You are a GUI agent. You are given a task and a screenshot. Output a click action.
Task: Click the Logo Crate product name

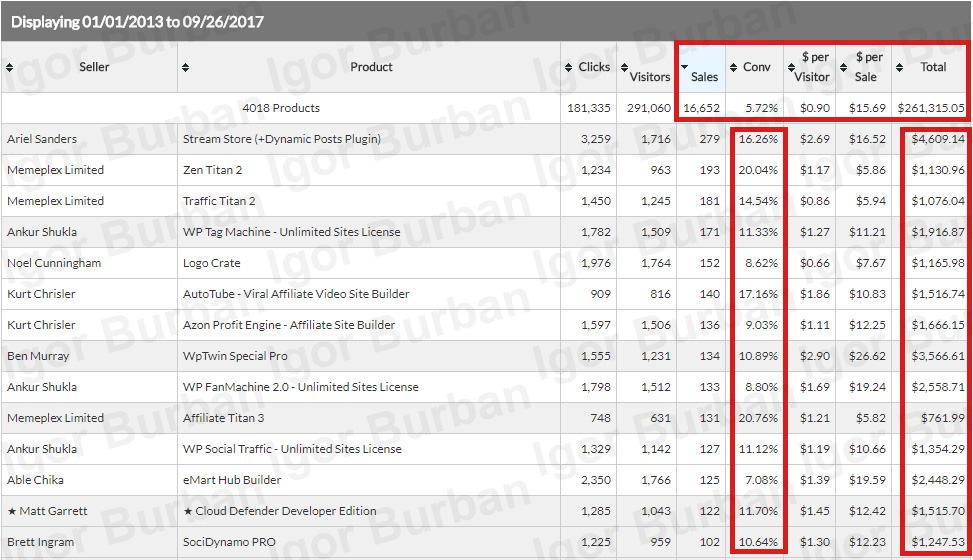[x=212, y=263]
